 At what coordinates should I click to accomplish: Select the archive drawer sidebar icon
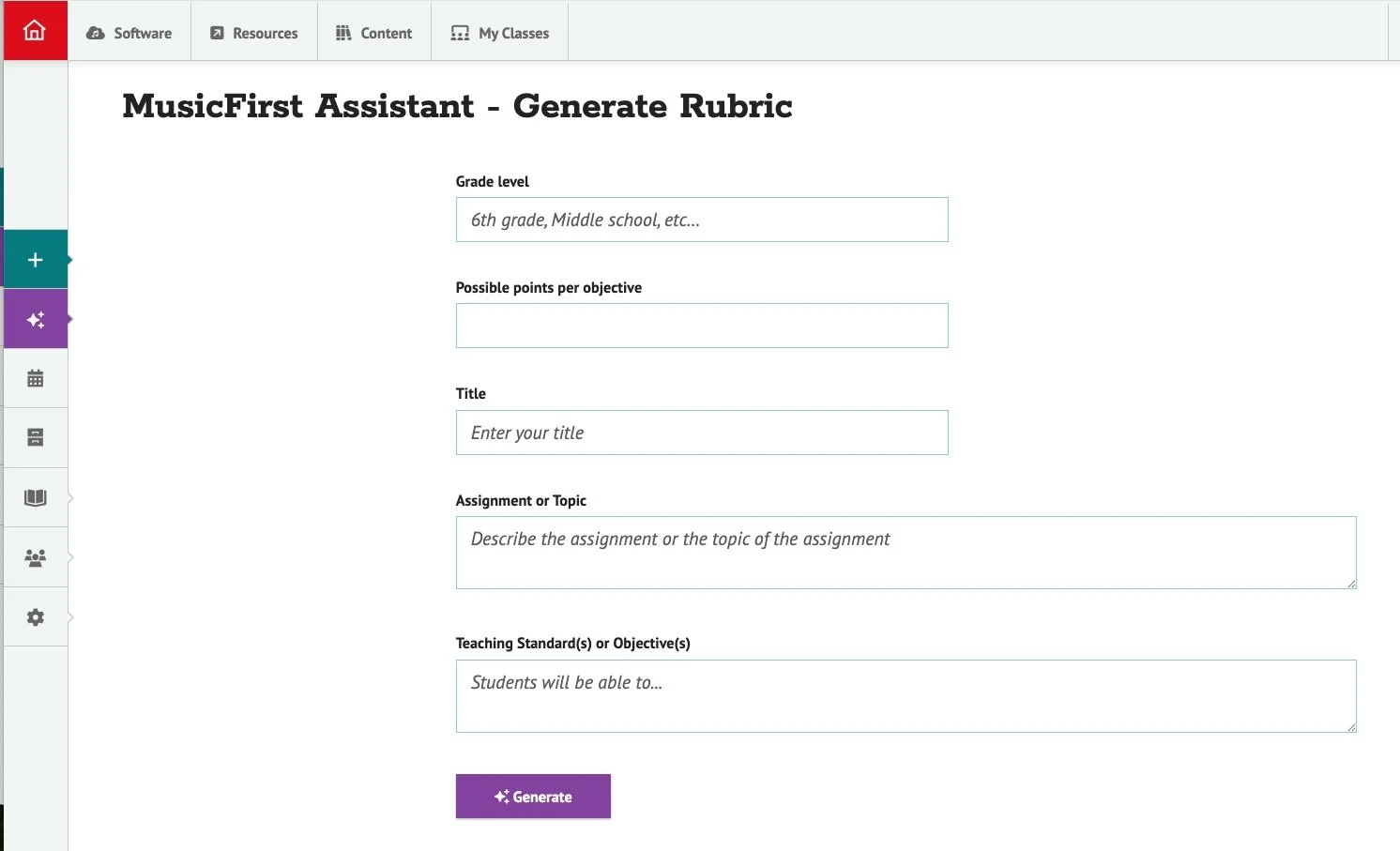(36, 438)
